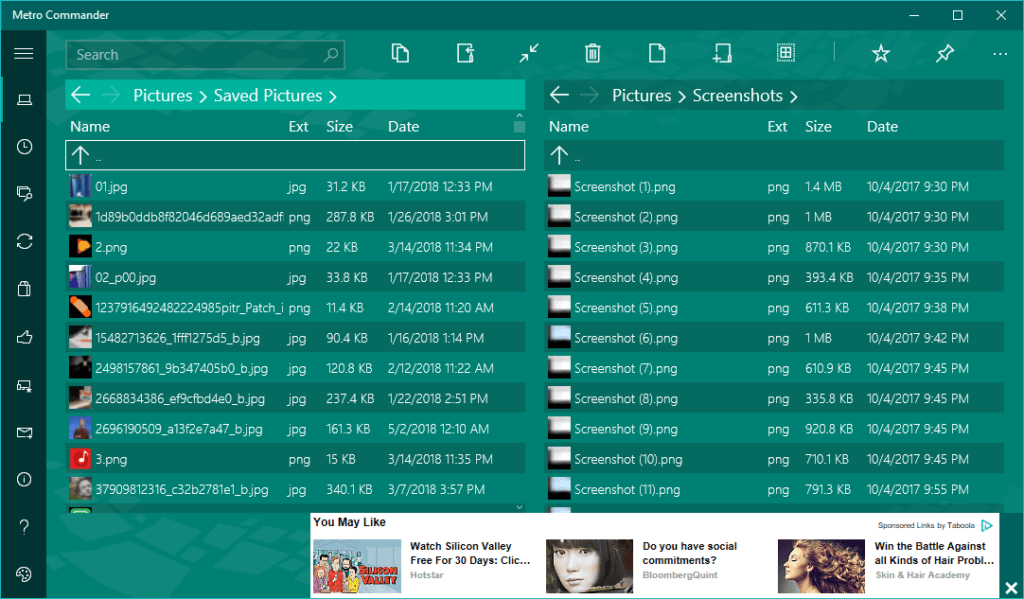
Task: Open the info icon in the sidebar
Action: (23, 479)
